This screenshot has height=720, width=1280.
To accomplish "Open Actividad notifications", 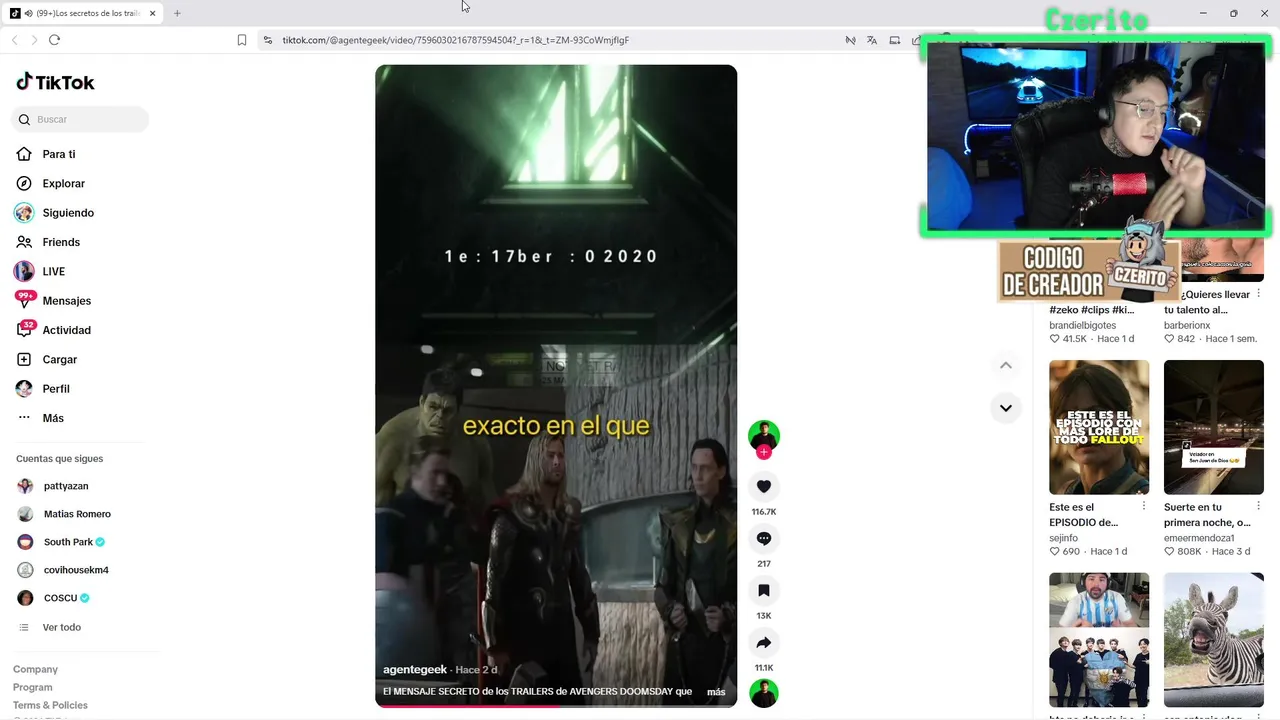I will click(x=66, y=330).
